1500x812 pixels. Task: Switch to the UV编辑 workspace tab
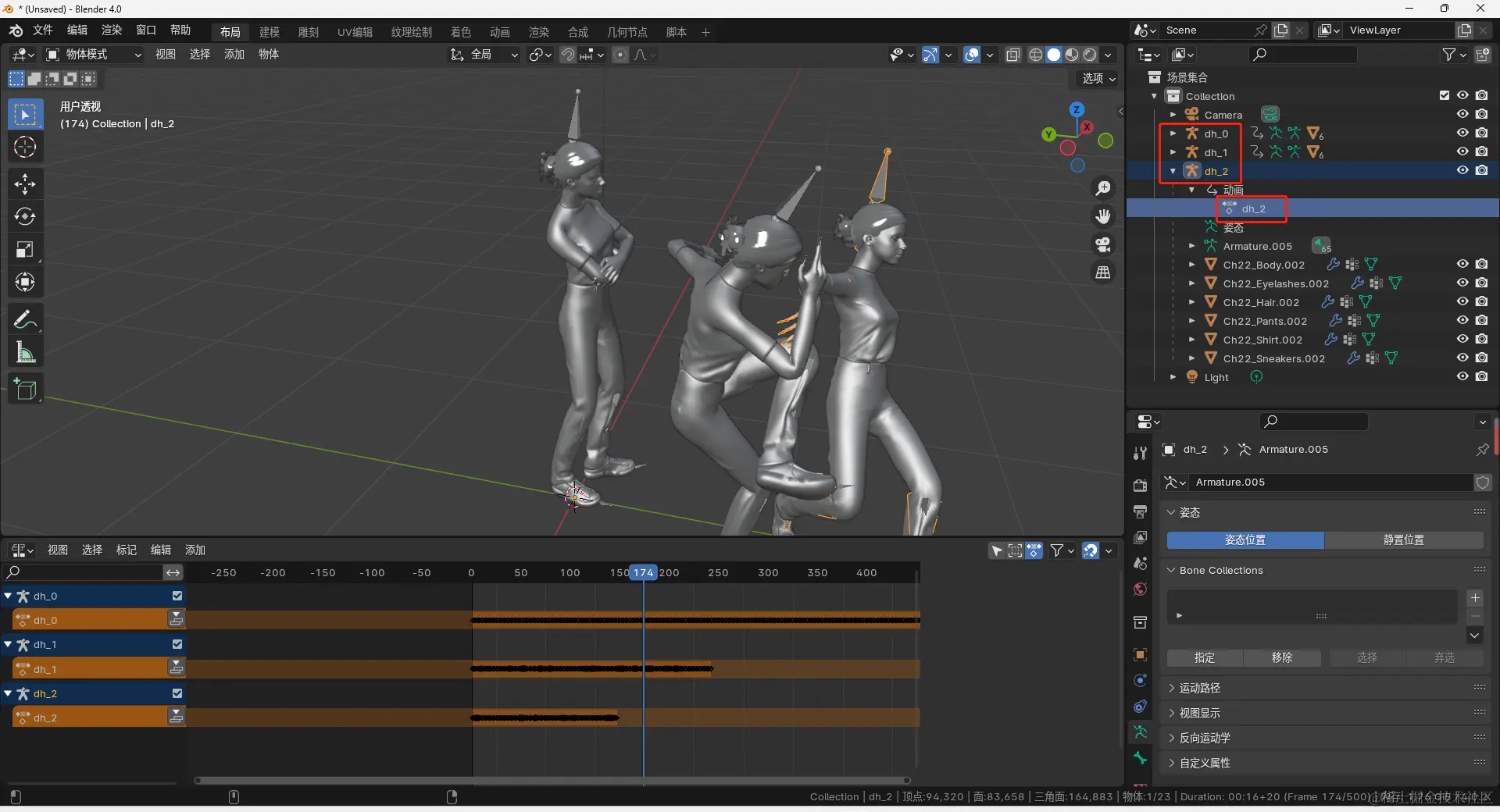tap(355, 32)
